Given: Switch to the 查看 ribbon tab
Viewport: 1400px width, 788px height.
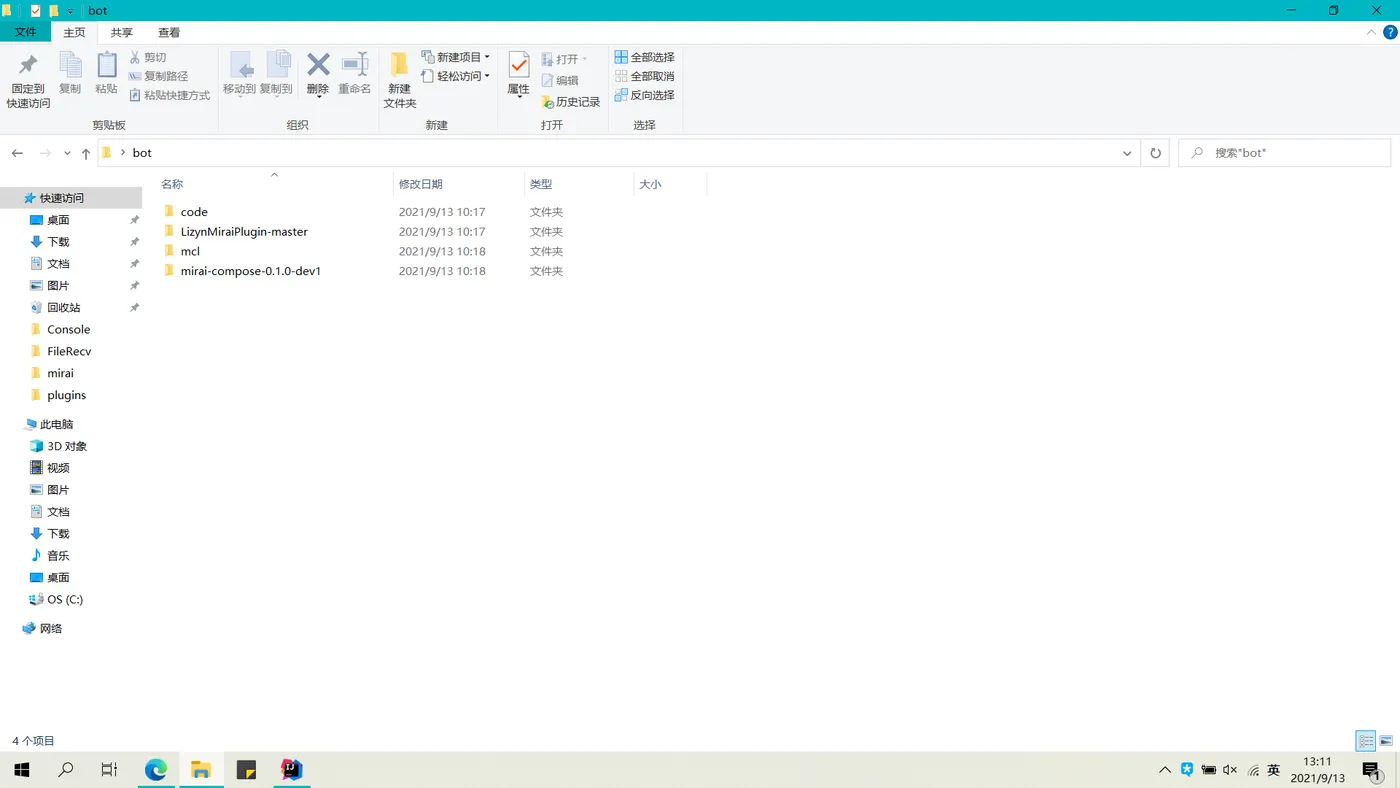Looking at the screenshot, I should pyautogui.click(x=169, y=33).
